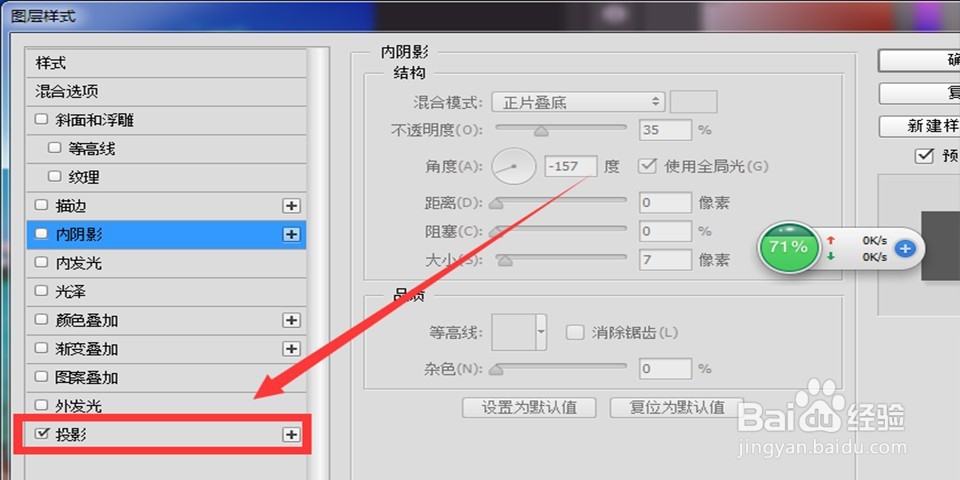Click the 新建样式 button
The height and width of the screenshot is (480, 960).
[x=919, y=126]
